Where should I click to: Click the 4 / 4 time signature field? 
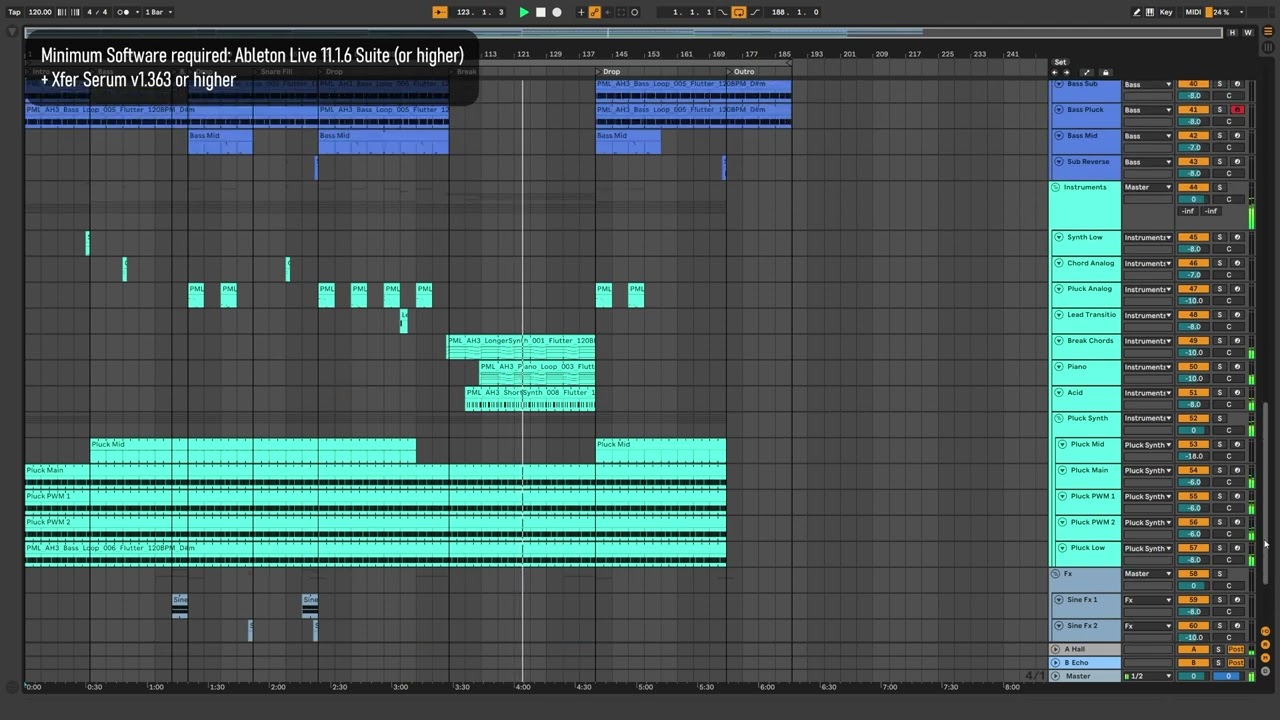[x=97, y=12]
